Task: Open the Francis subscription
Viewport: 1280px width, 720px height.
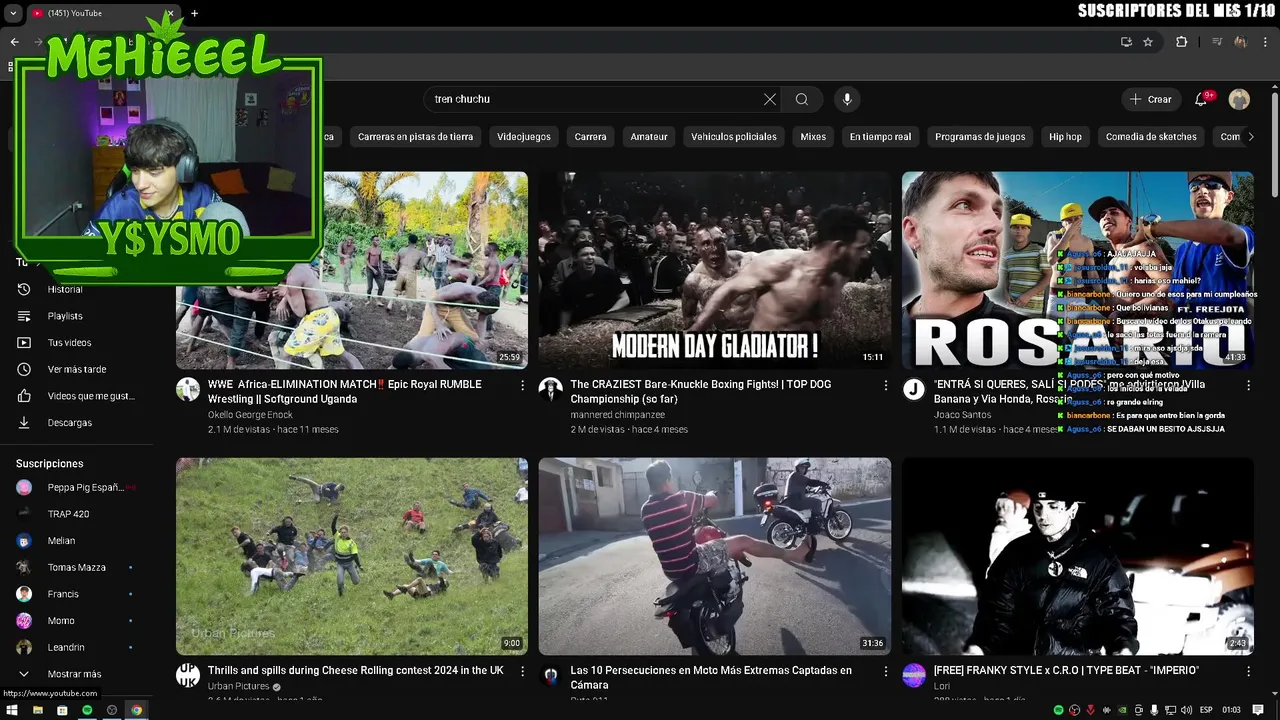Action: (77, 594)
